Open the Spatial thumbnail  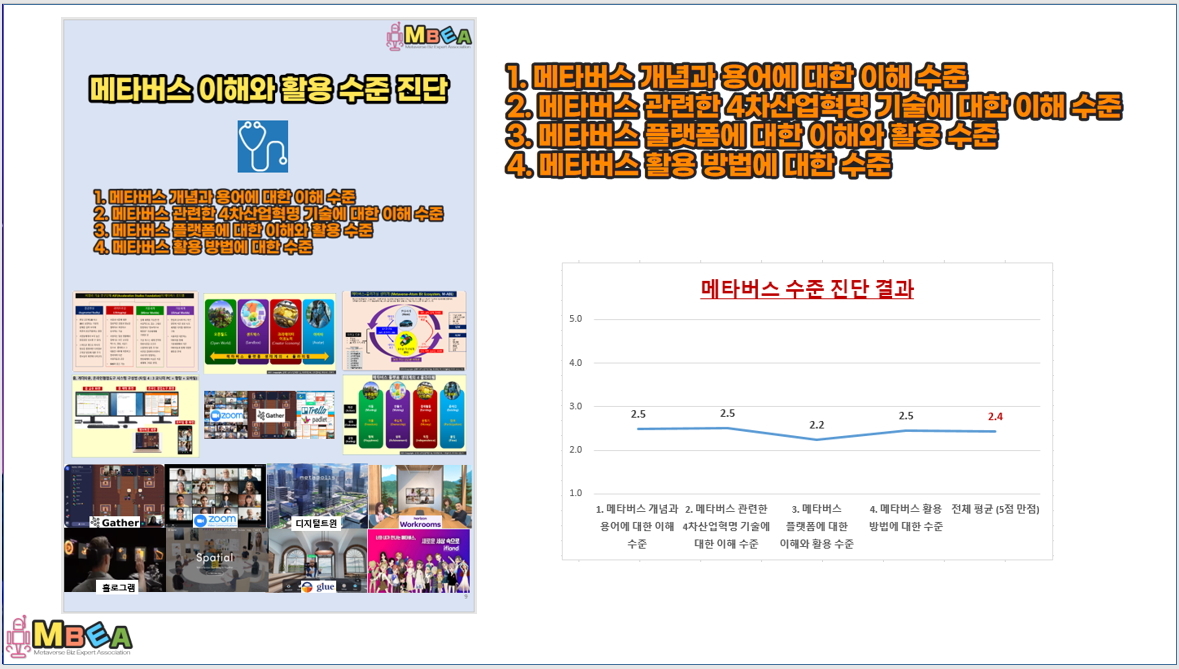[216, 561]
